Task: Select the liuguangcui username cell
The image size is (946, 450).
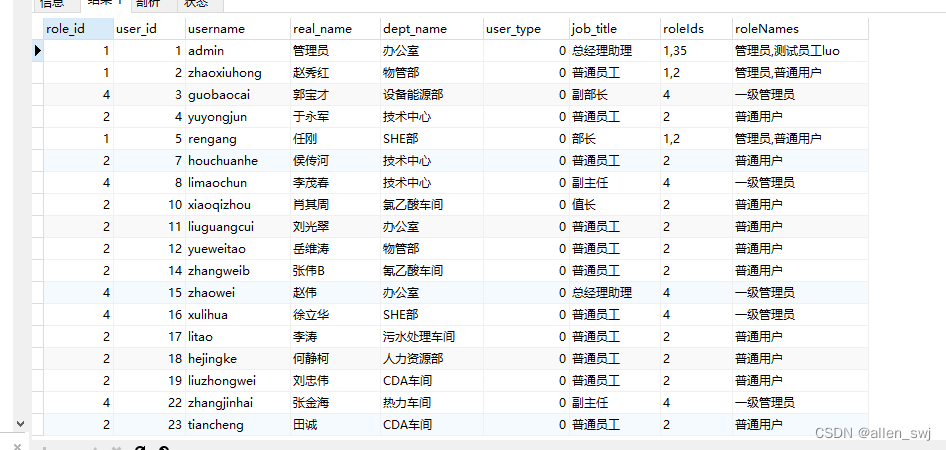Action: 238,227
